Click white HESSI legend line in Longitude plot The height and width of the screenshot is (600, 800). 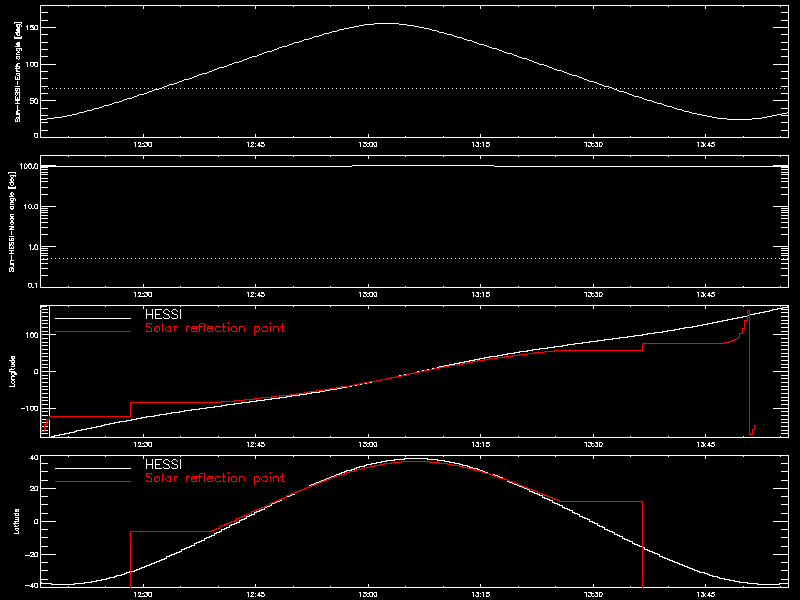coord(93,318)
